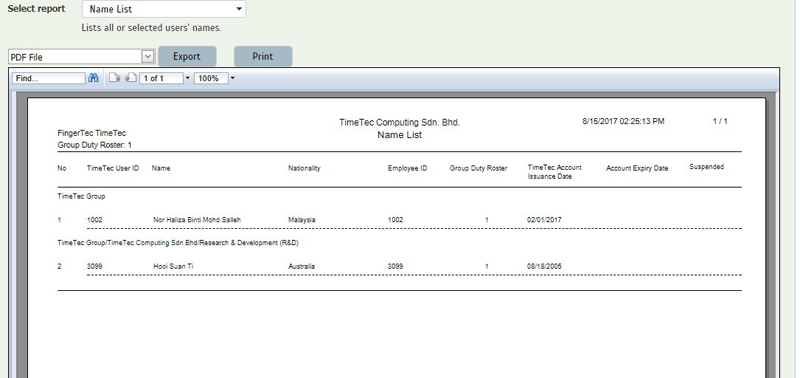Click the 'Group Duty Roster' column header
Viewport: 800px width, 378px height.
(479, 168)
